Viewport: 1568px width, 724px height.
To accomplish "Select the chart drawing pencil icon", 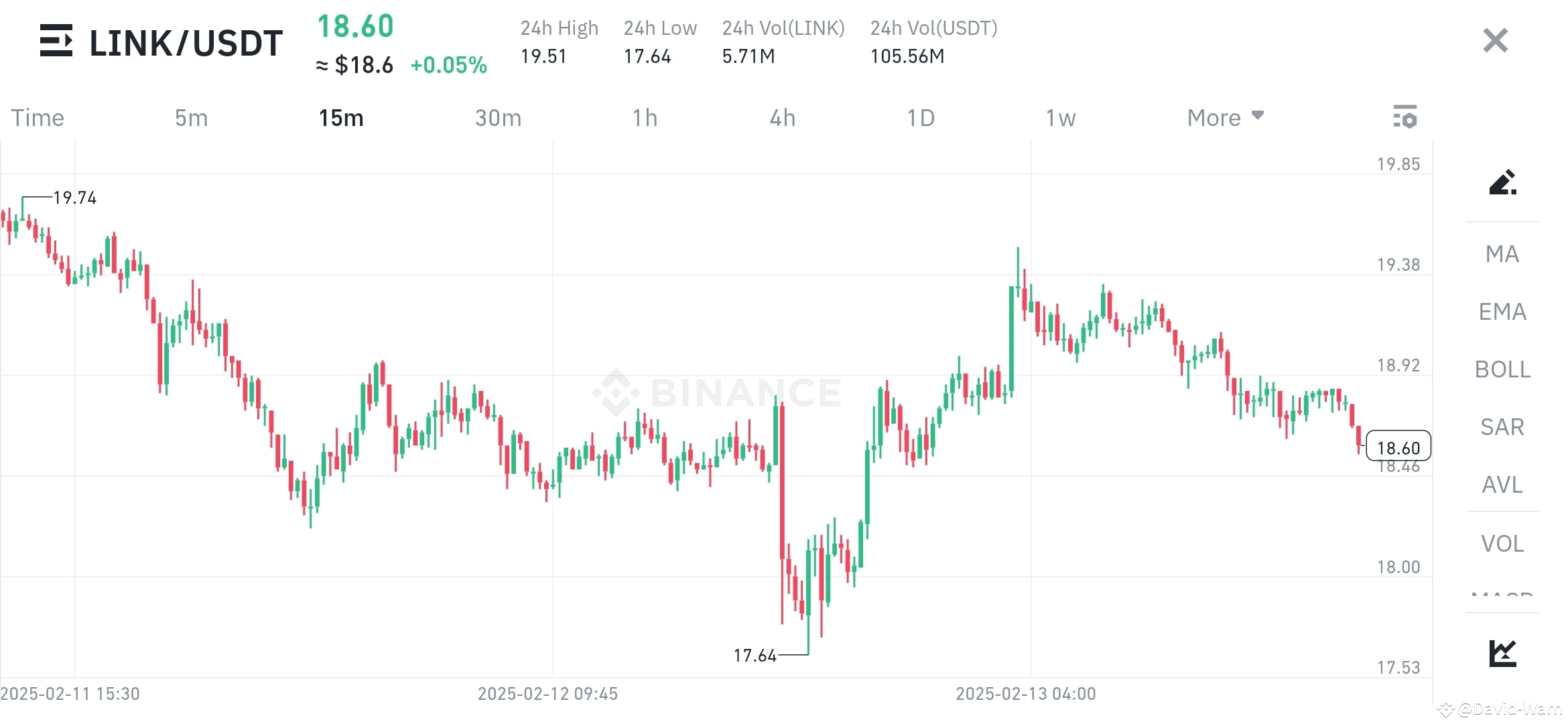I will pyautogui.click(x=1503, y=182).
